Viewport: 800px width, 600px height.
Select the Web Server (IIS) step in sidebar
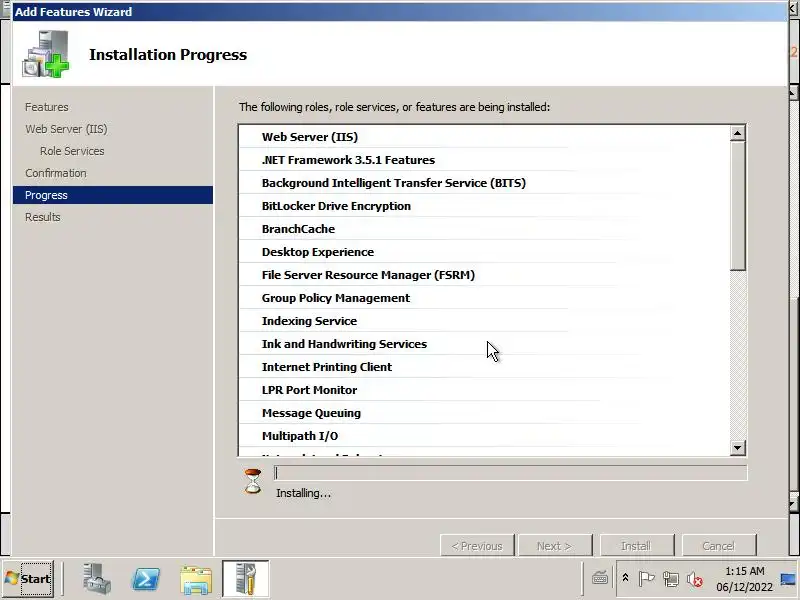[x=66, y=129]
